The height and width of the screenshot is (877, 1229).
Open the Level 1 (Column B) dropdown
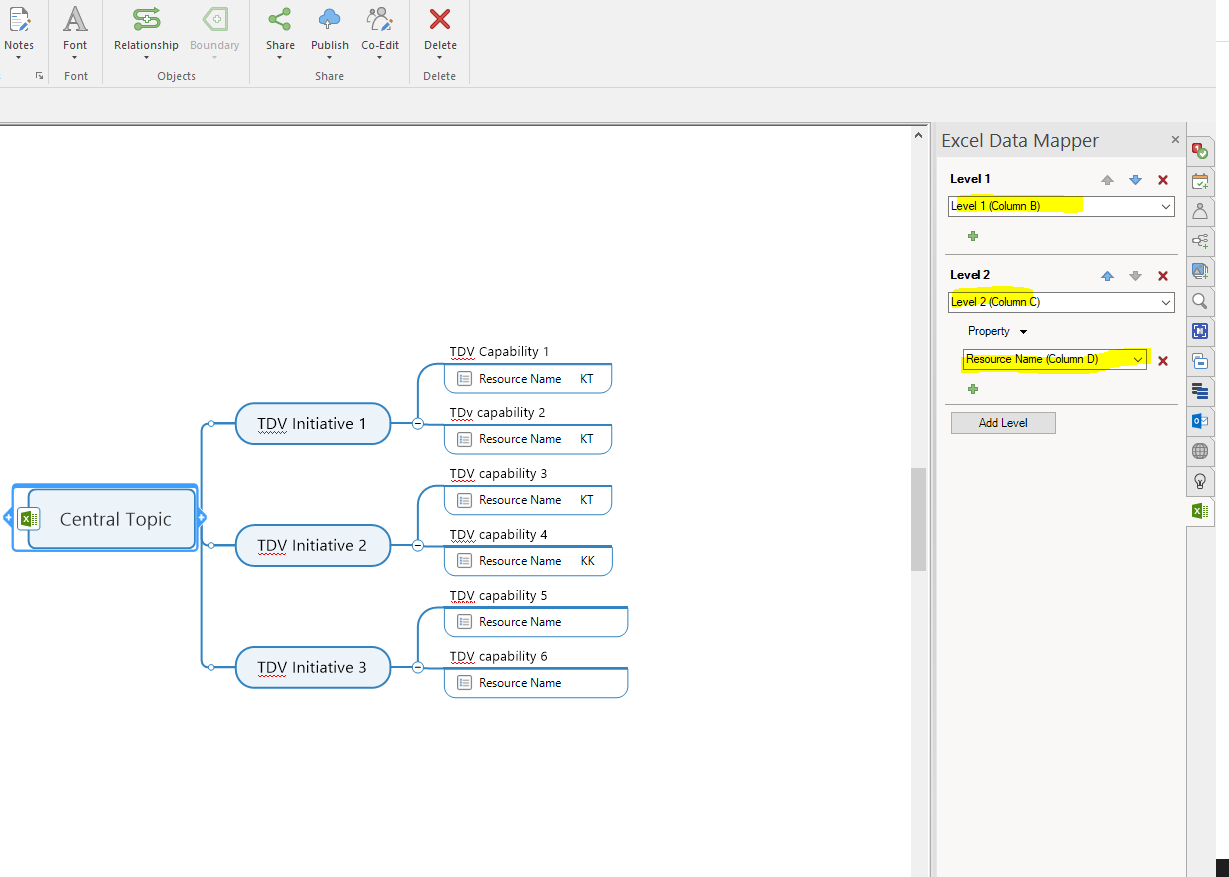(x=1165, y=206)
